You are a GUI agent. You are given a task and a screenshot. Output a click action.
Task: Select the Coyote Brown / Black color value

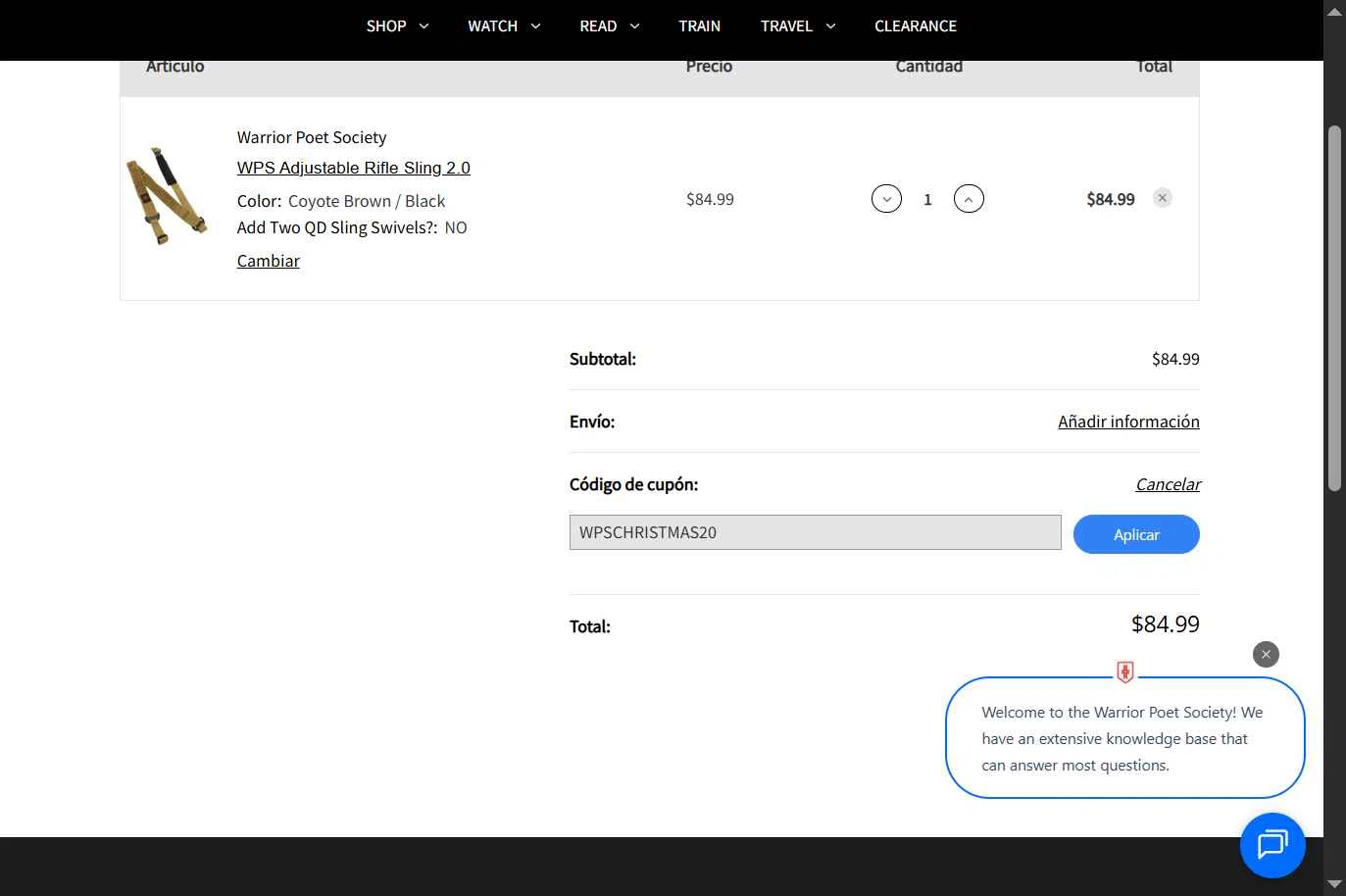tap(367, 201)
